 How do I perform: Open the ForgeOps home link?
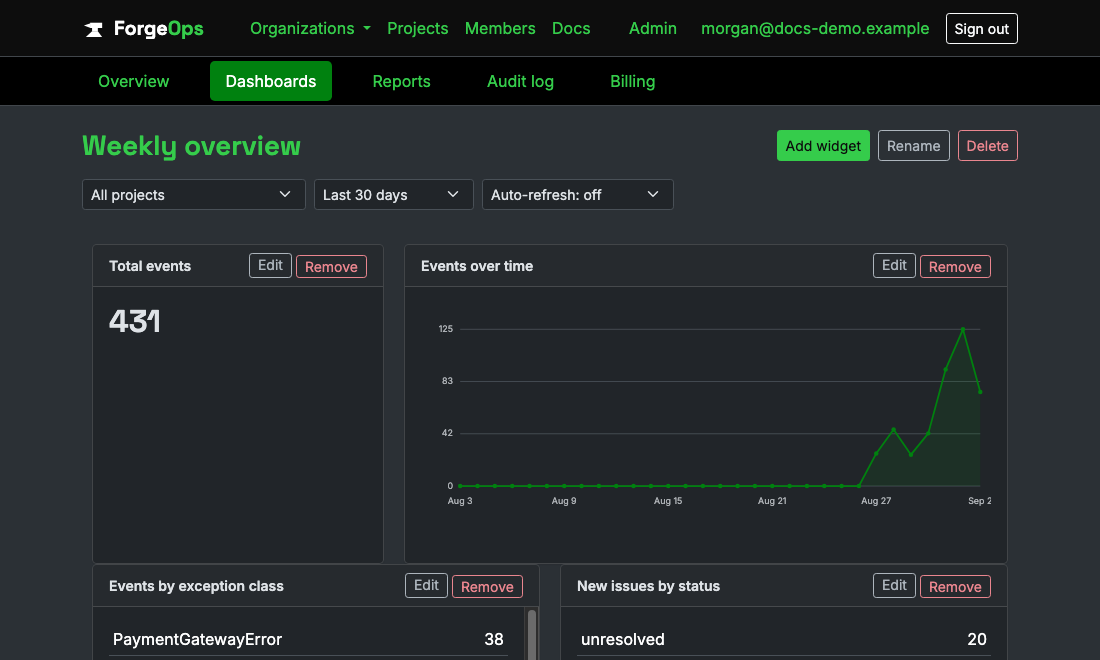[144, 29]
